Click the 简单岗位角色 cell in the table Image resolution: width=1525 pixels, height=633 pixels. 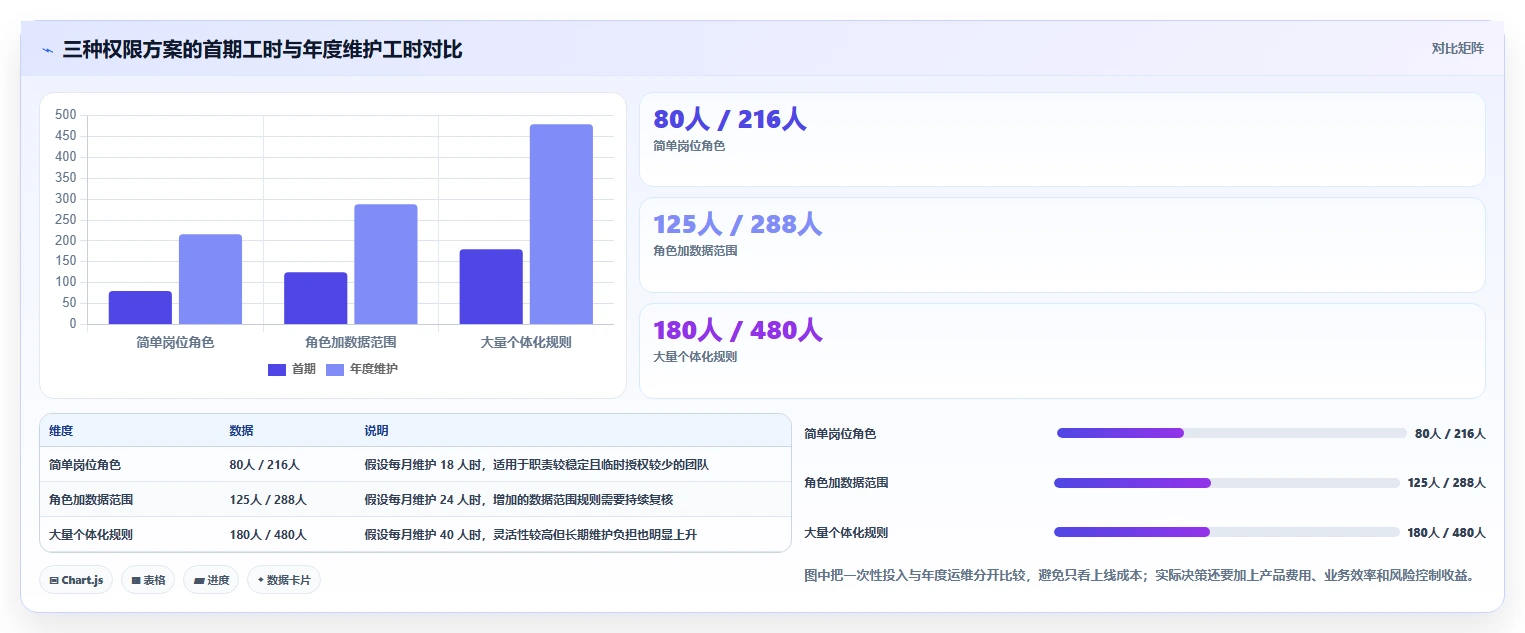(85, 465)
